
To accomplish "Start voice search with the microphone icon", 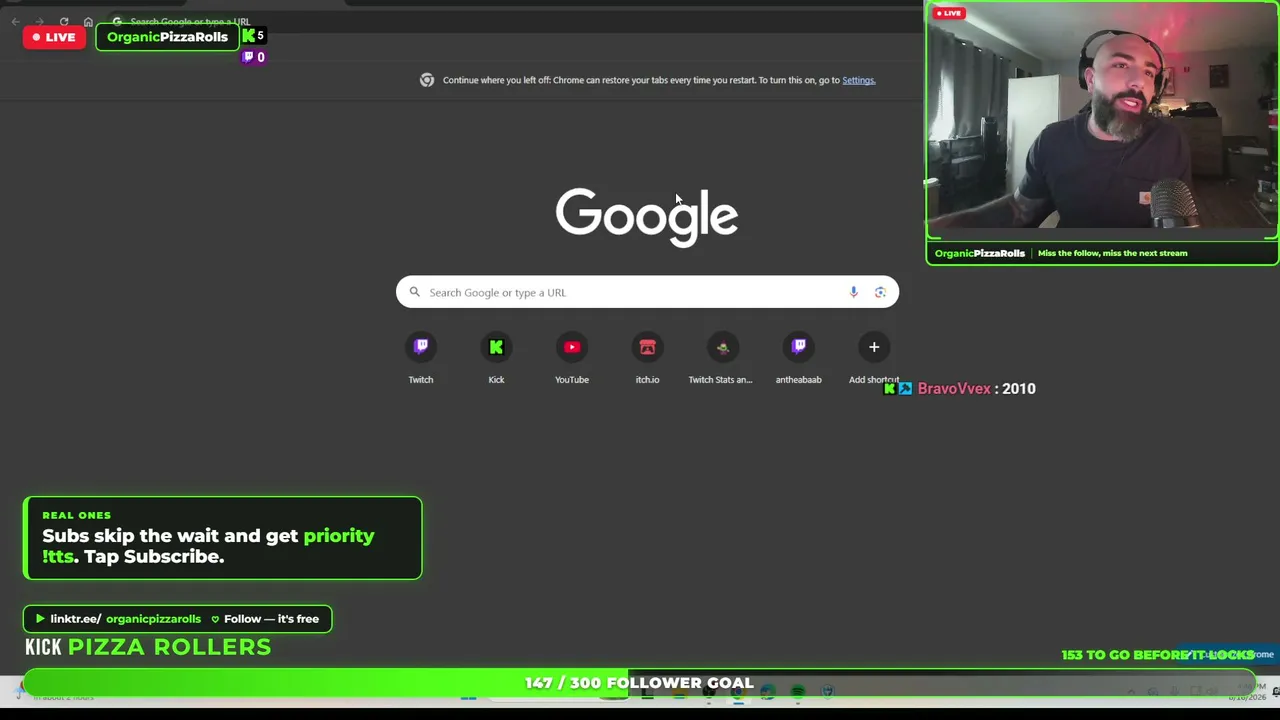I will click(x=853, y=292).
